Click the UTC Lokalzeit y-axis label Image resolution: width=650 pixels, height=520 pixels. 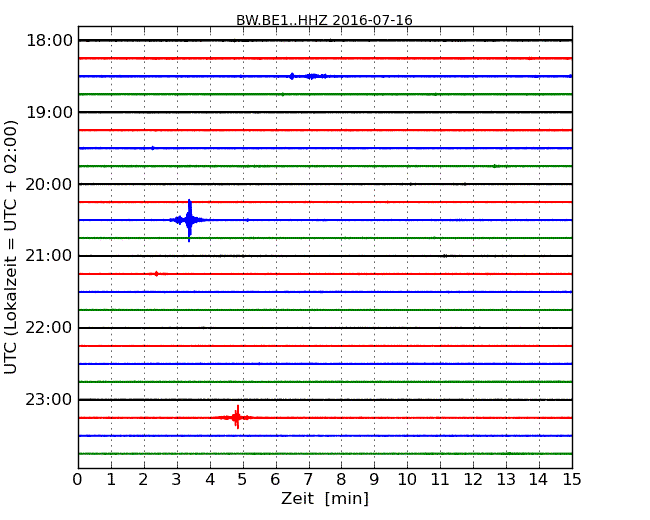click(10, 247)
